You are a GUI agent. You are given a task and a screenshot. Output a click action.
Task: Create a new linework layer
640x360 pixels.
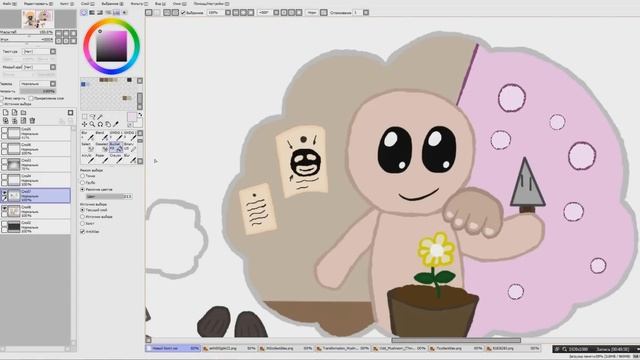pyautogui.click(x=15, y=112)
